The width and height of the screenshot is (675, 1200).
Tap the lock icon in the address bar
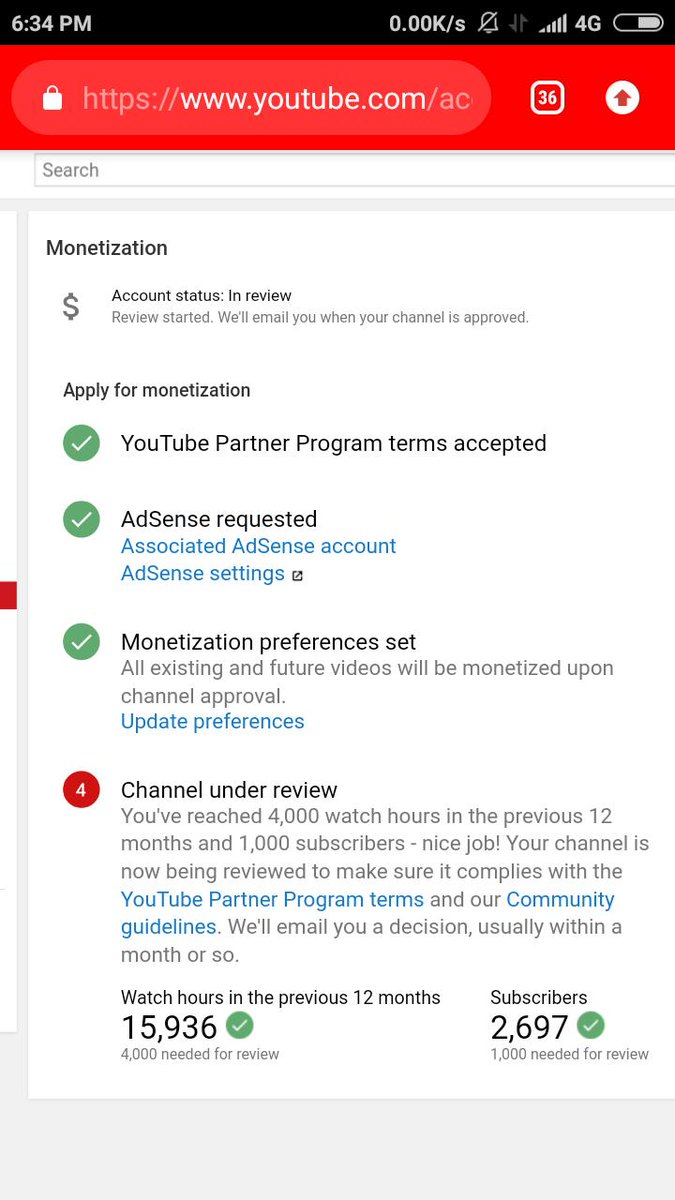pos(53,98)
